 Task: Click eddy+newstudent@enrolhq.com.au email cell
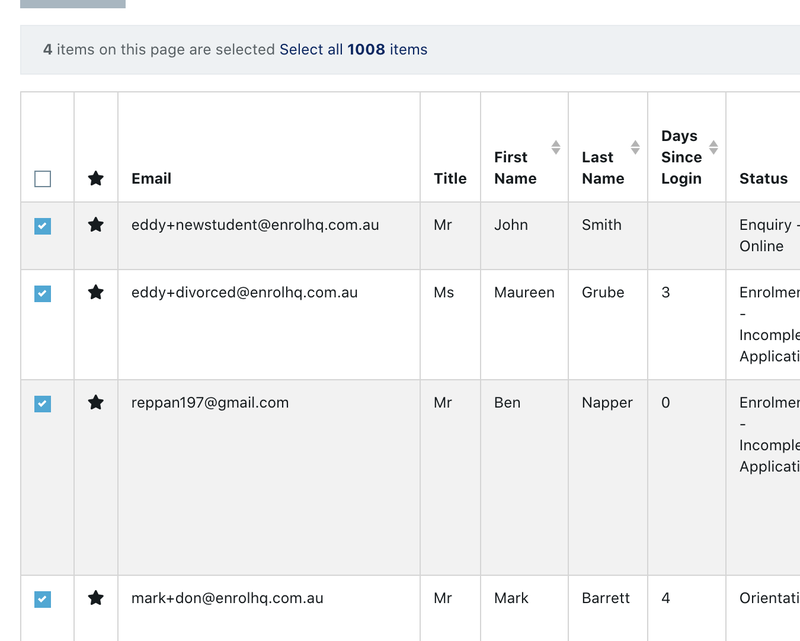[255, 225]
